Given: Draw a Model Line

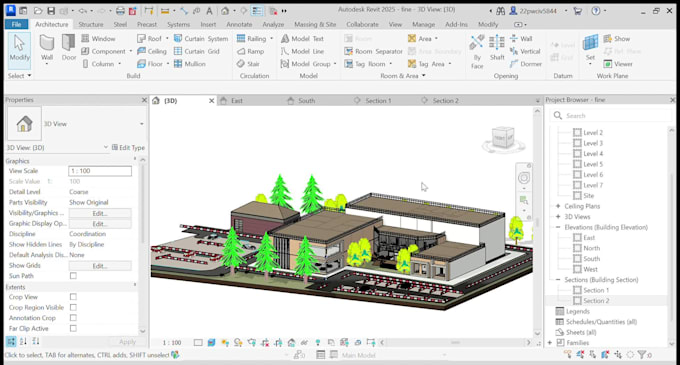Looking at the screenshot, I should [302, 51].
